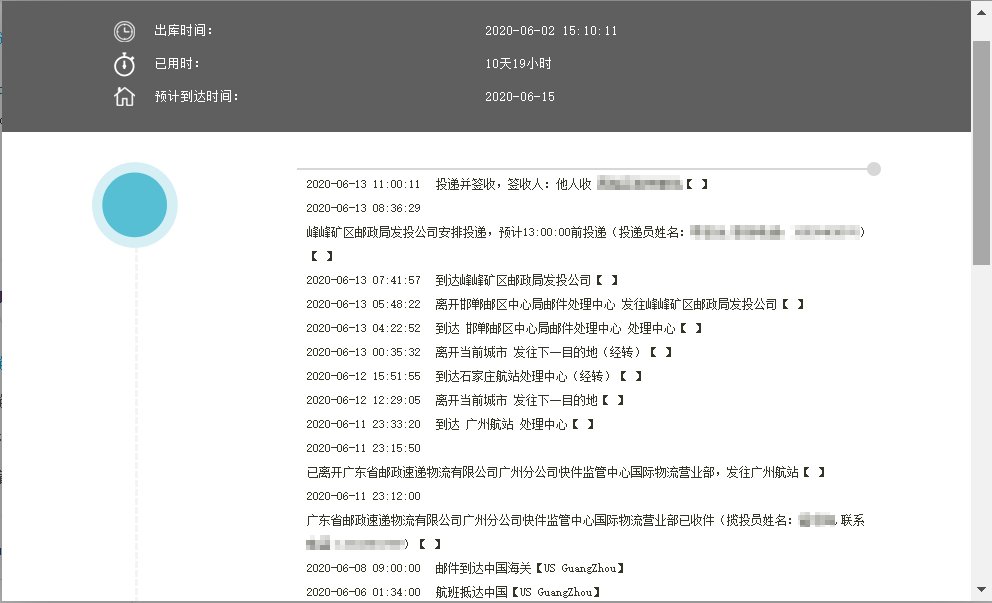The image size is (992, 603).
Task: Click the 离开当前城市 发往下一目的地（经转）entry
Action: [553, 352]
